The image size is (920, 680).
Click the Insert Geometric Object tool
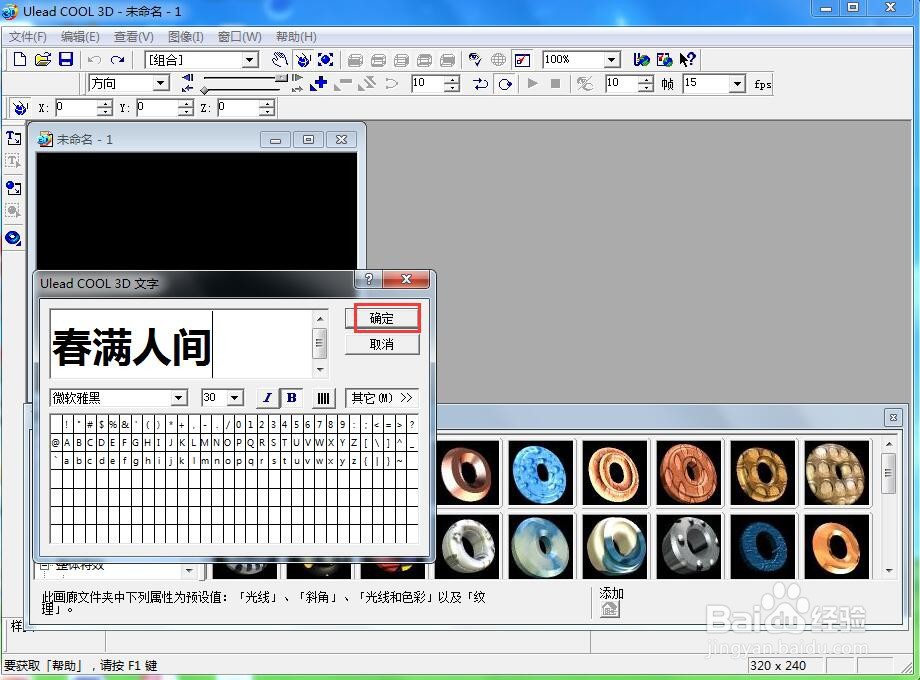tap(13, 238)
